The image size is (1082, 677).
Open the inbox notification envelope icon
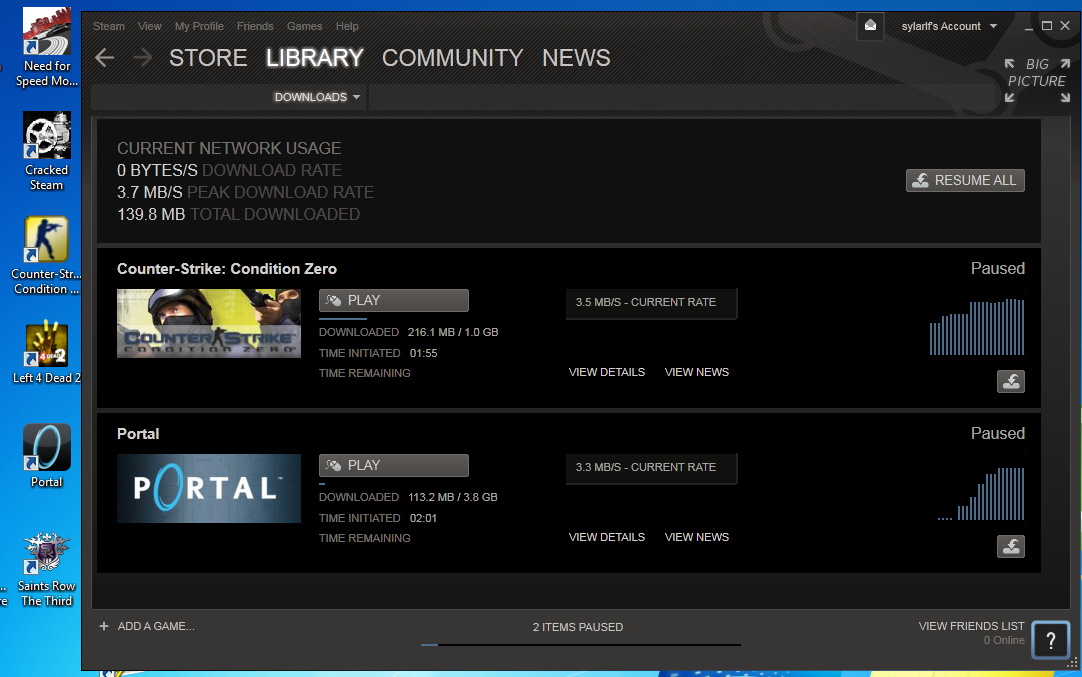pyautogui.click(x=870, y=26)
